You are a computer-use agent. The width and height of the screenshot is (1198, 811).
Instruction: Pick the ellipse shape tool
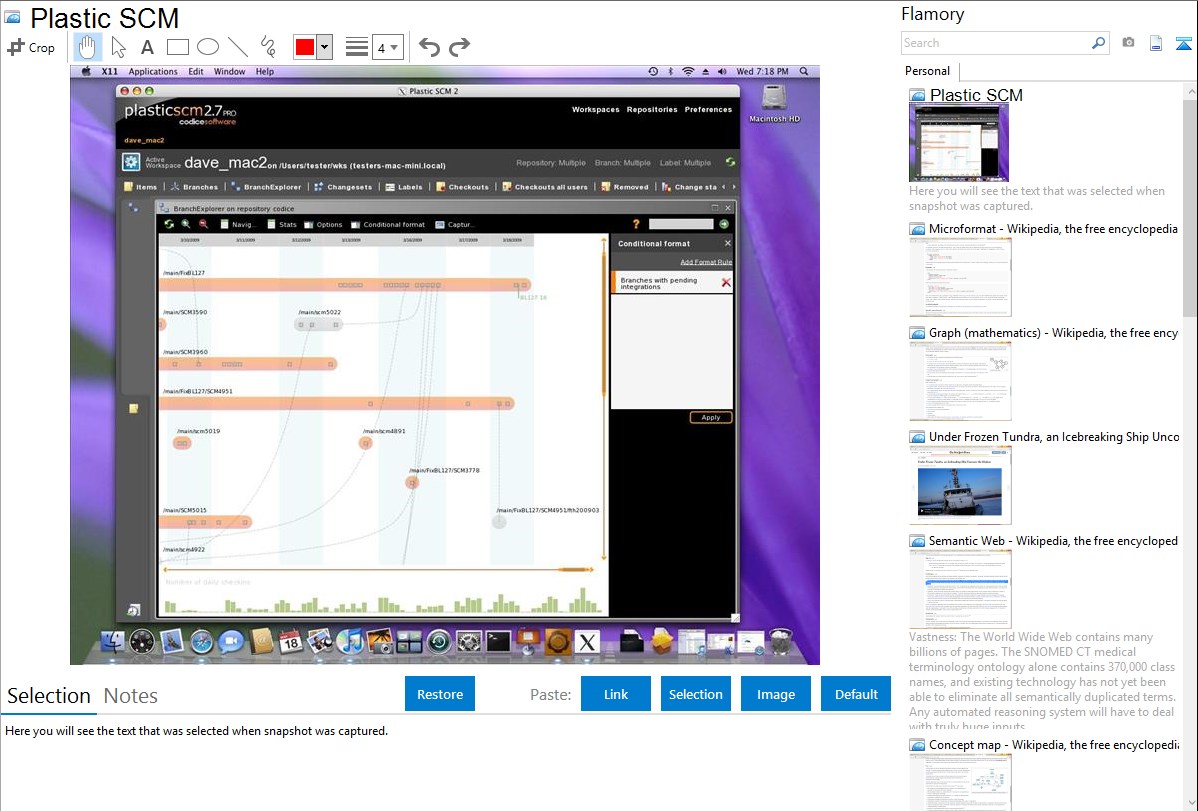pos(208,47)
